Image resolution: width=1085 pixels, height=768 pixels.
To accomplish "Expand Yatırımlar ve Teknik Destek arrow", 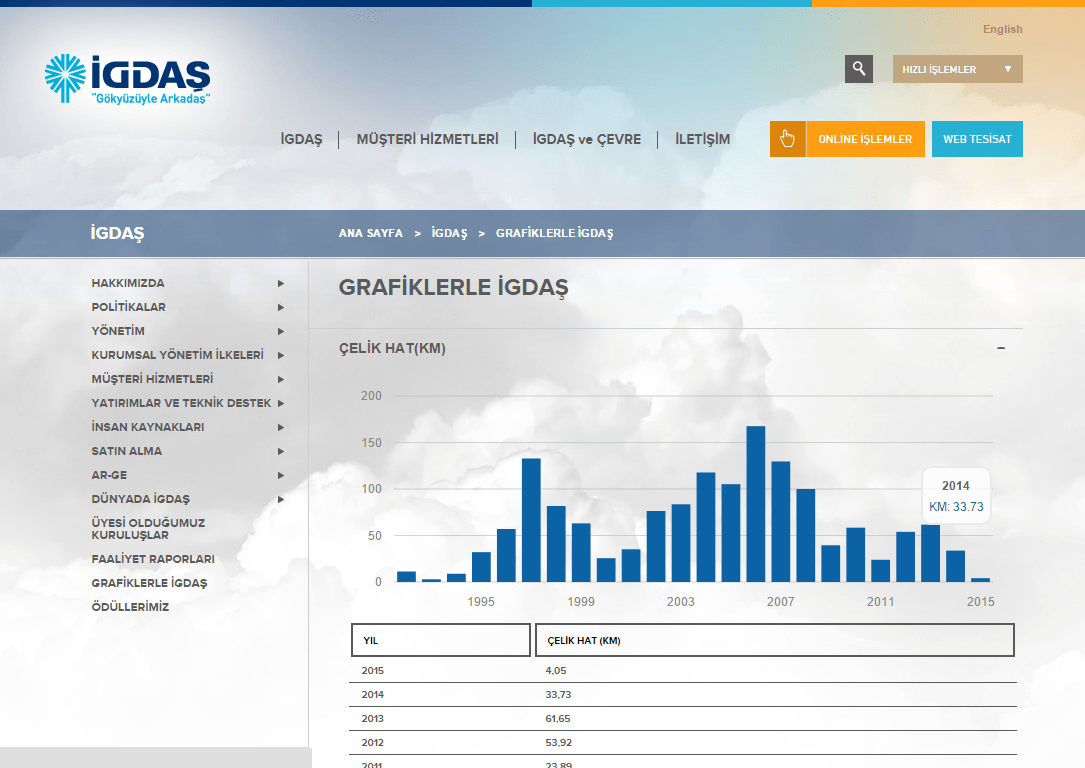I will [x=281, y=403].
